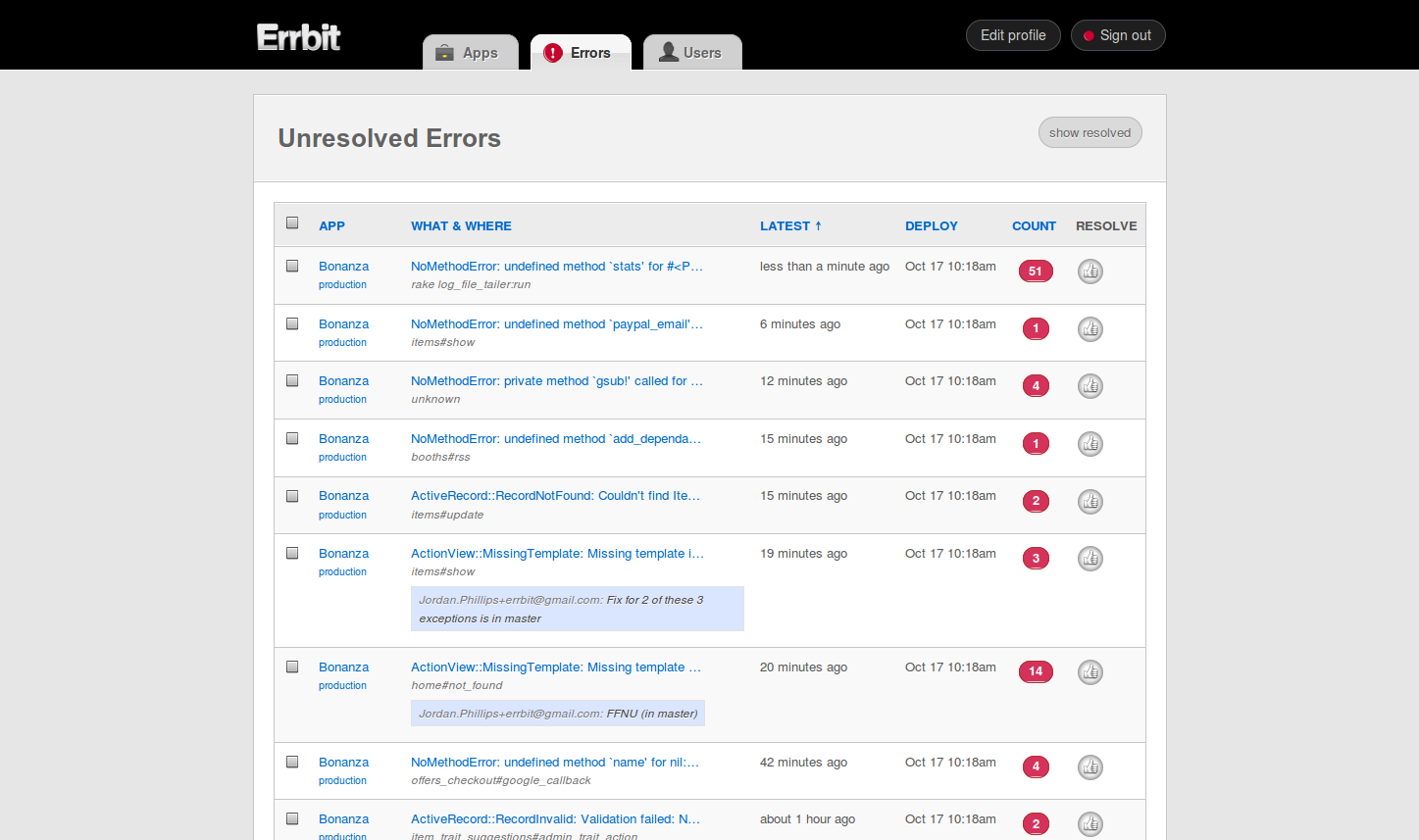The image size is (1419, 840).
Task: Sign out of Errbit
Action: point(1118,34)
